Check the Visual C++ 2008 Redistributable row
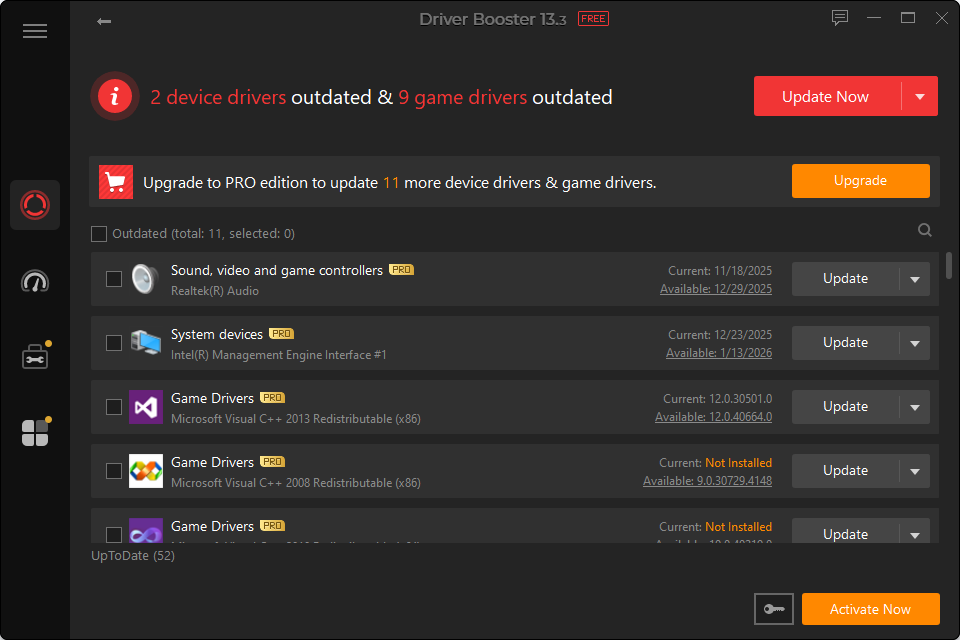 [114, 471]
